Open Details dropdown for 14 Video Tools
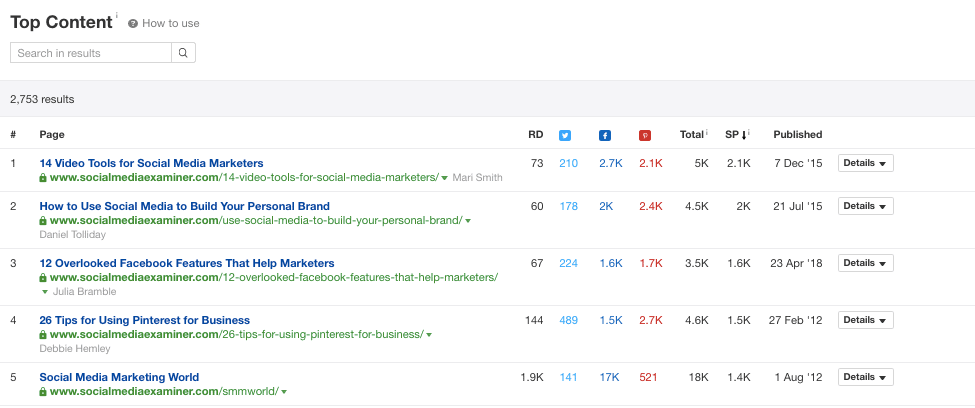Viewport: 975px width, 408px height. 865,163
